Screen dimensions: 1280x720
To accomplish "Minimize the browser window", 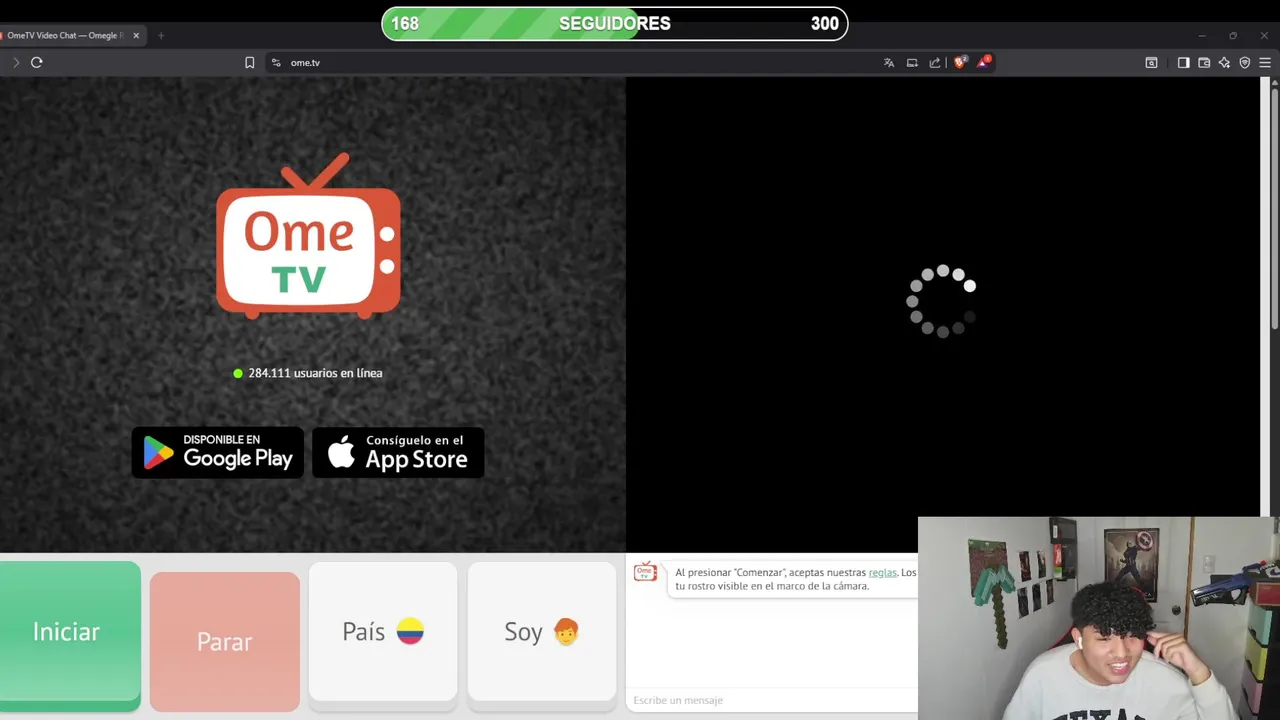I will (1202, 35).
